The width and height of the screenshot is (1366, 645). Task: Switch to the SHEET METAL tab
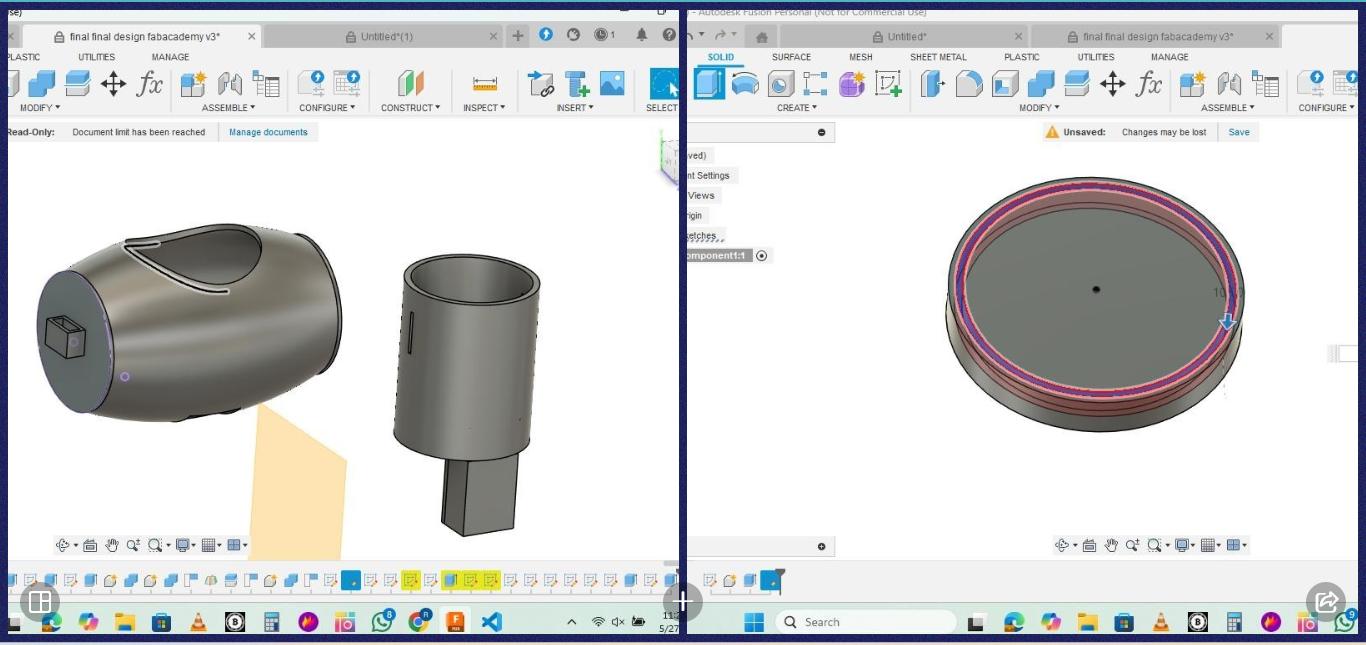point(938,57)
